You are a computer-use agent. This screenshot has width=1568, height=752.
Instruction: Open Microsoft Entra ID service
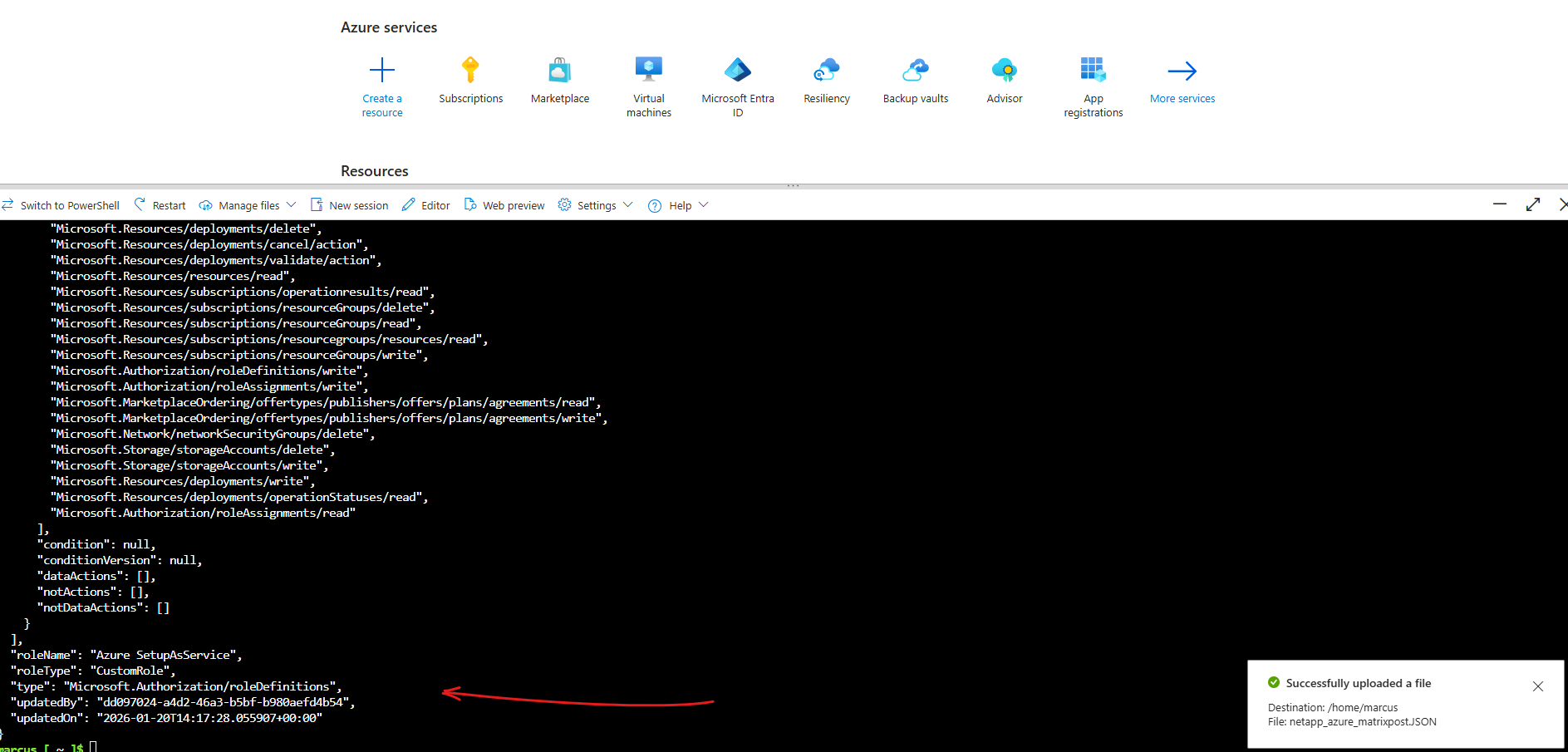(737, 70)
